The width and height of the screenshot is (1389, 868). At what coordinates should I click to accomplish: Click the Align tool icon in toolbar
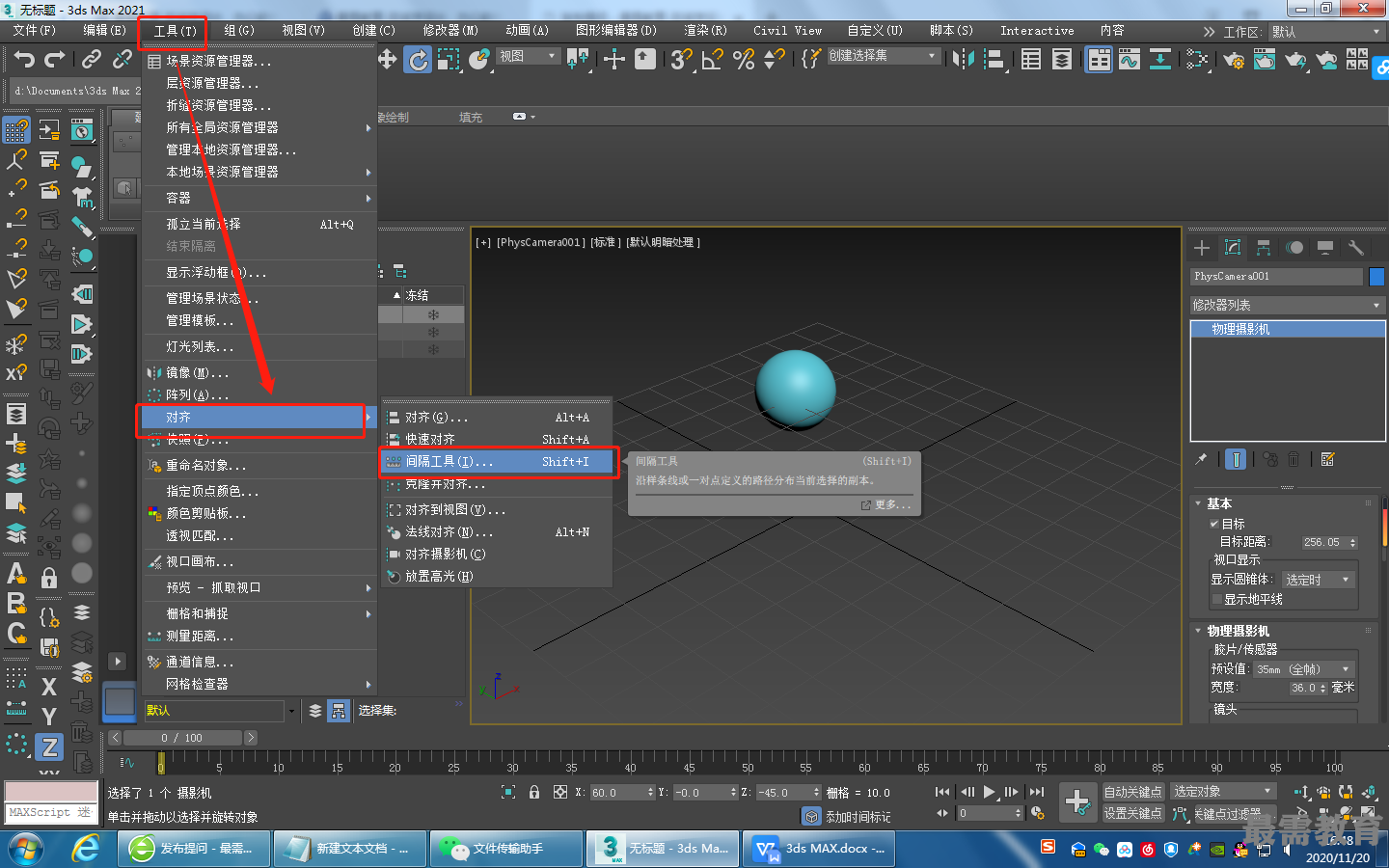click(994, 60)
